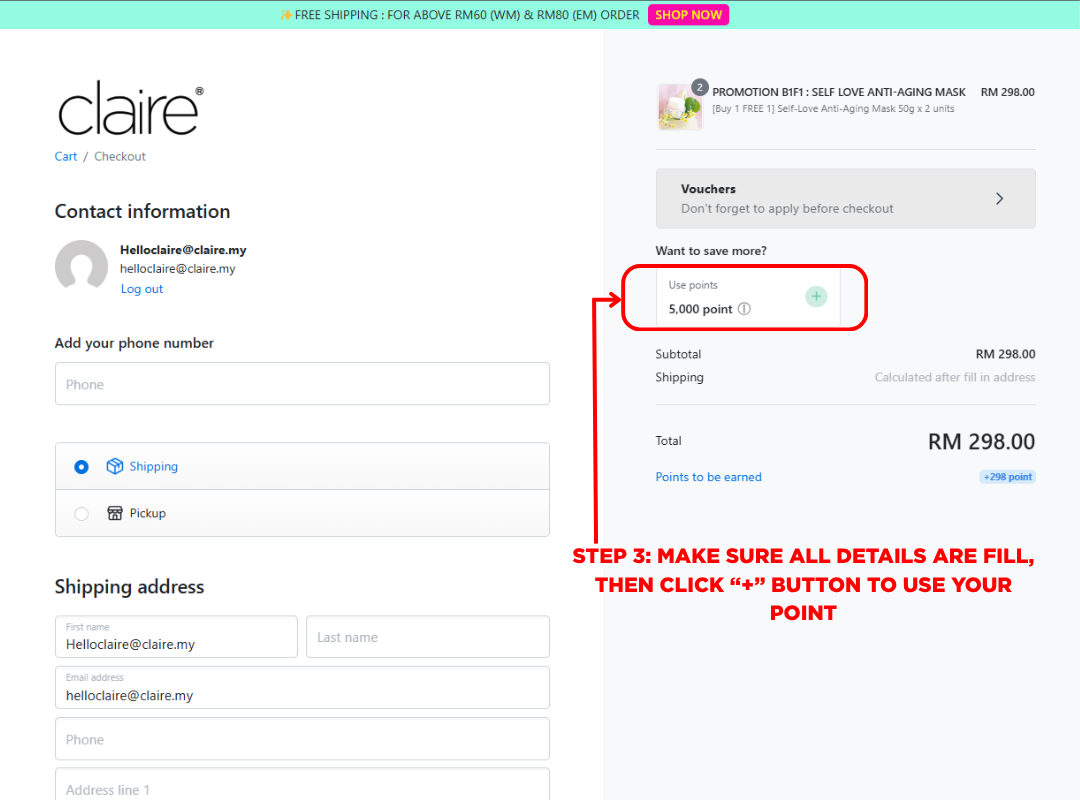The height and width of the screenshot is (800, 1080).
Task: Click the user avatar image
Action: 81,266
